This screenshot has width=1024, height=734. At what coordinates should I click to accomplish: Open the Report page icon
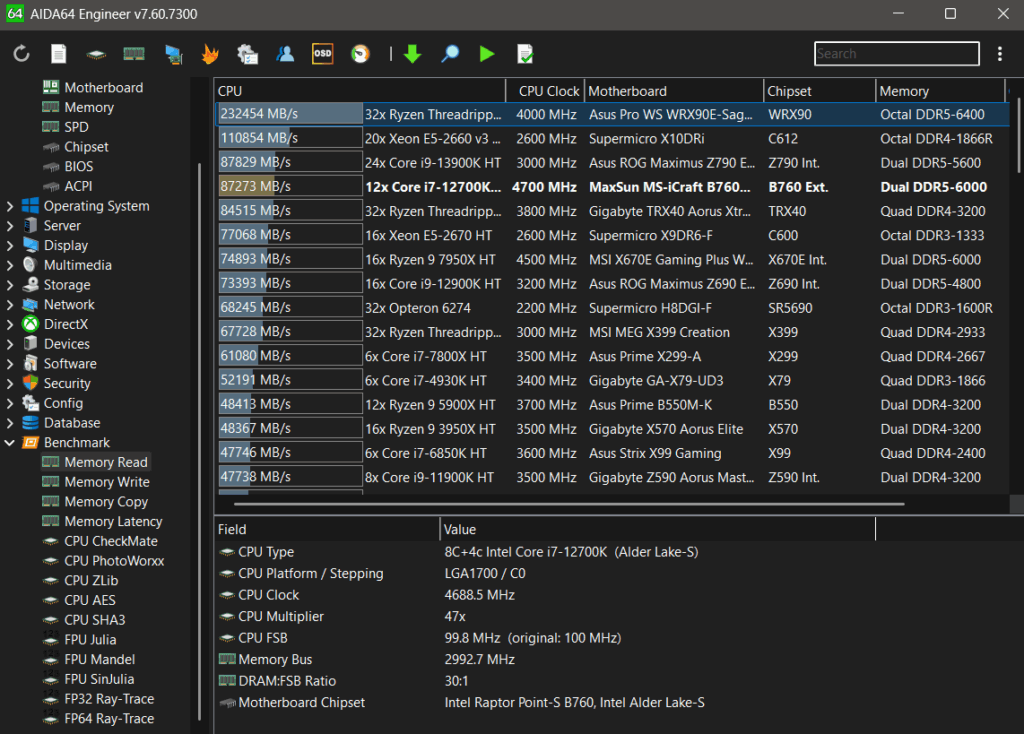59,54
